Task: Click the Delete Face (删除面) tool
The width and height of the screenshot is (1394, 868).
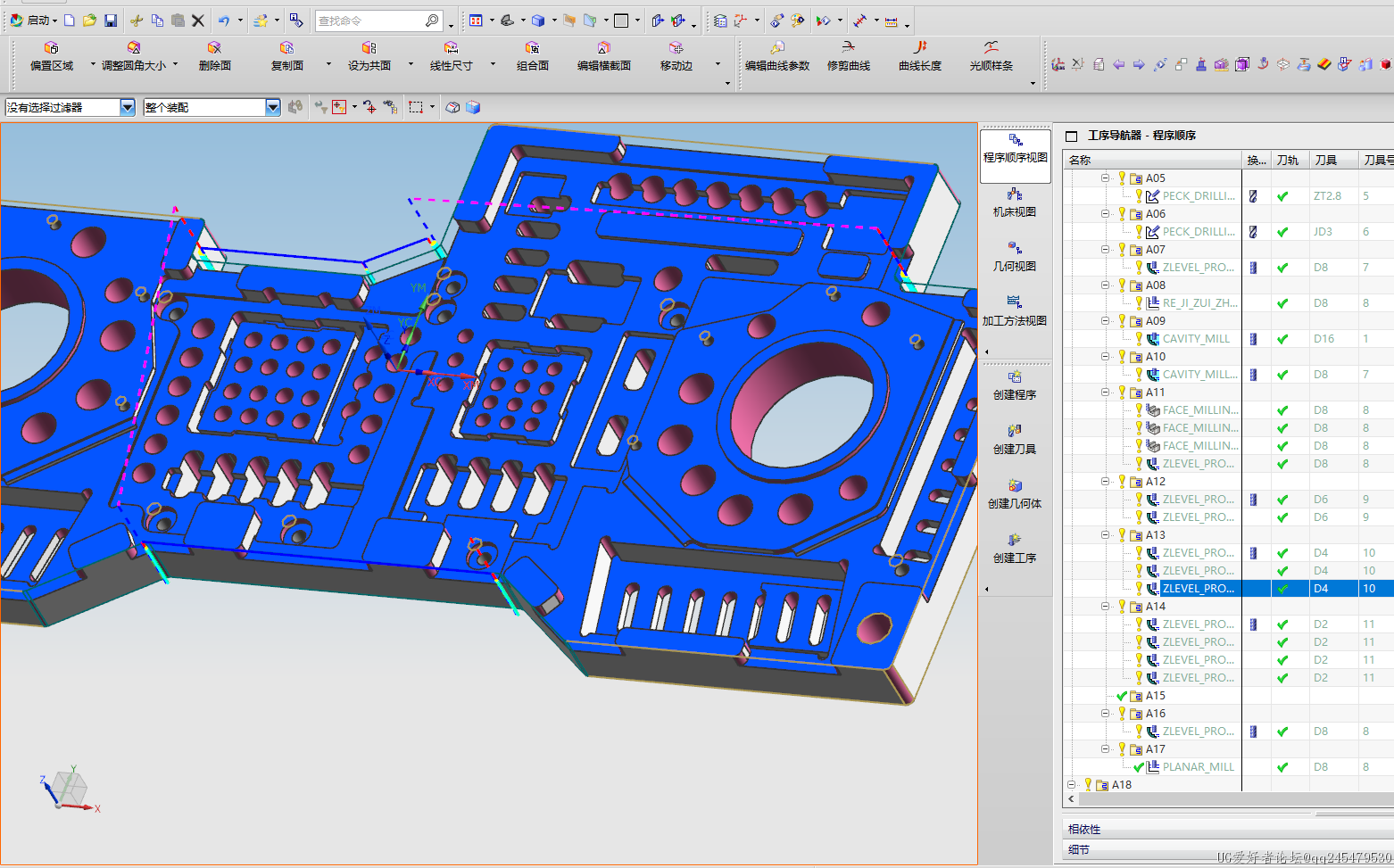Action: click(214, 56)
